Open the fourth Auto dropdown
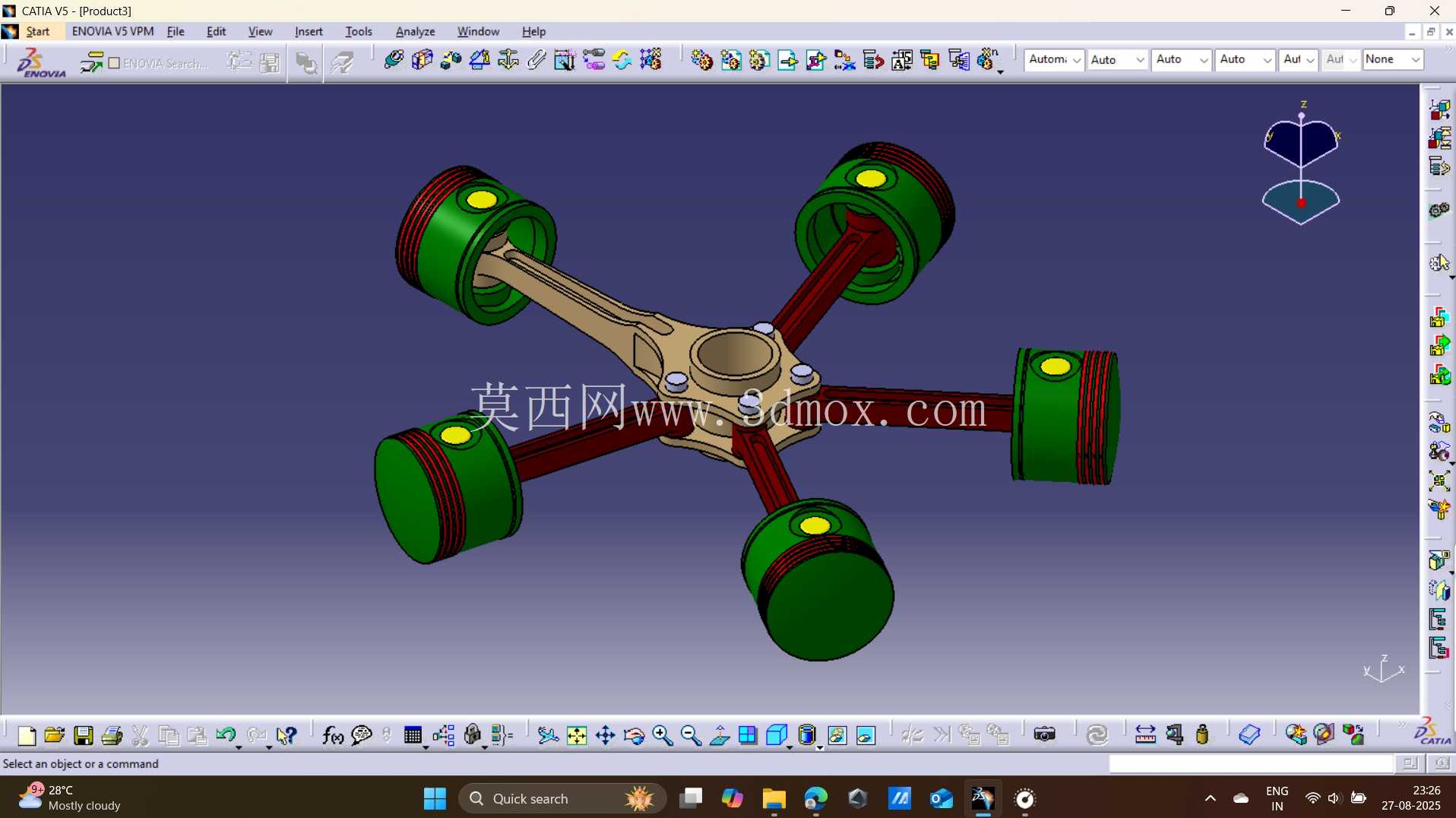 pyautogui.click(x=1245, y=59)
